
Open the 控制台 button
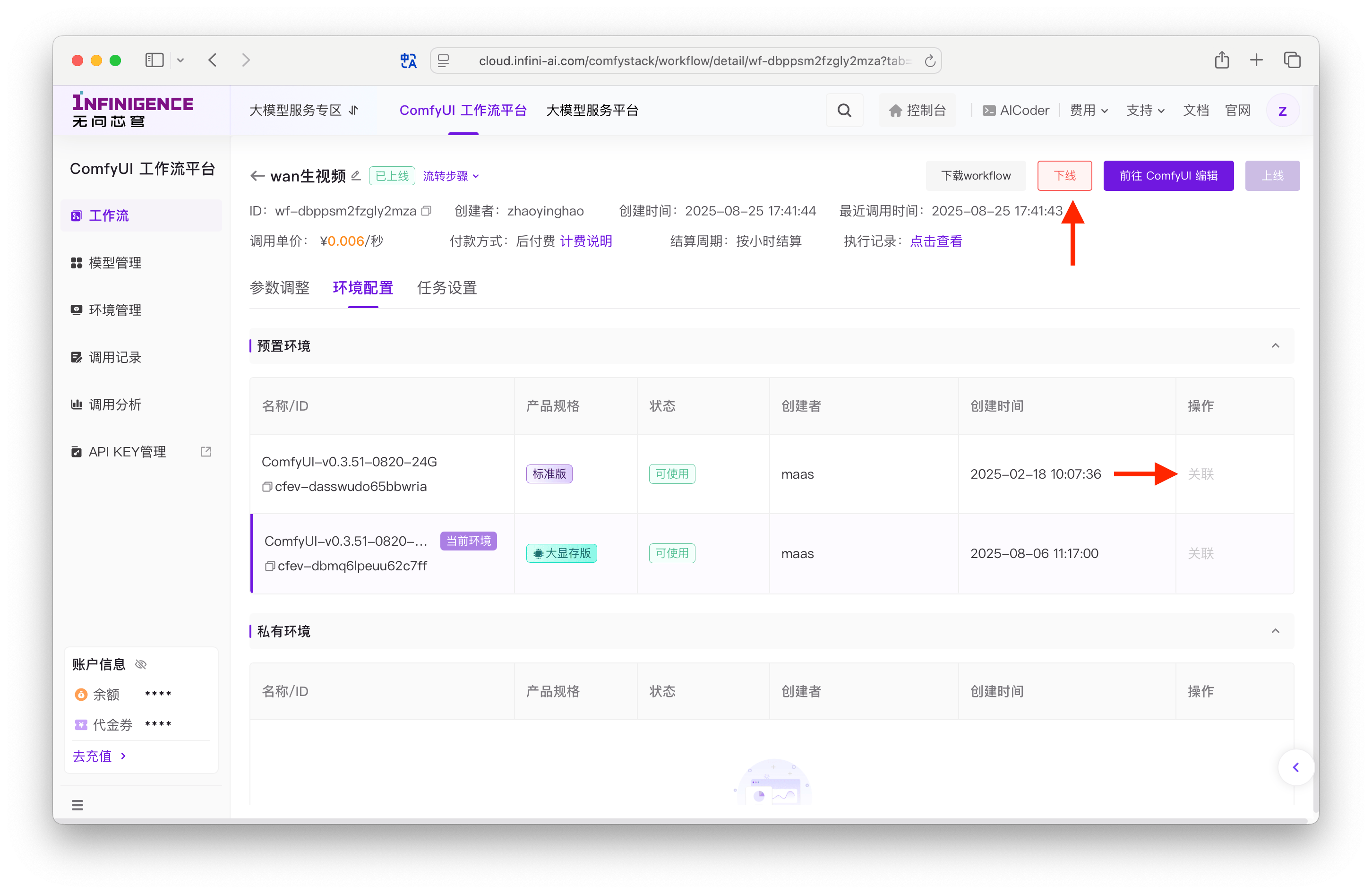tap(917, 110)
